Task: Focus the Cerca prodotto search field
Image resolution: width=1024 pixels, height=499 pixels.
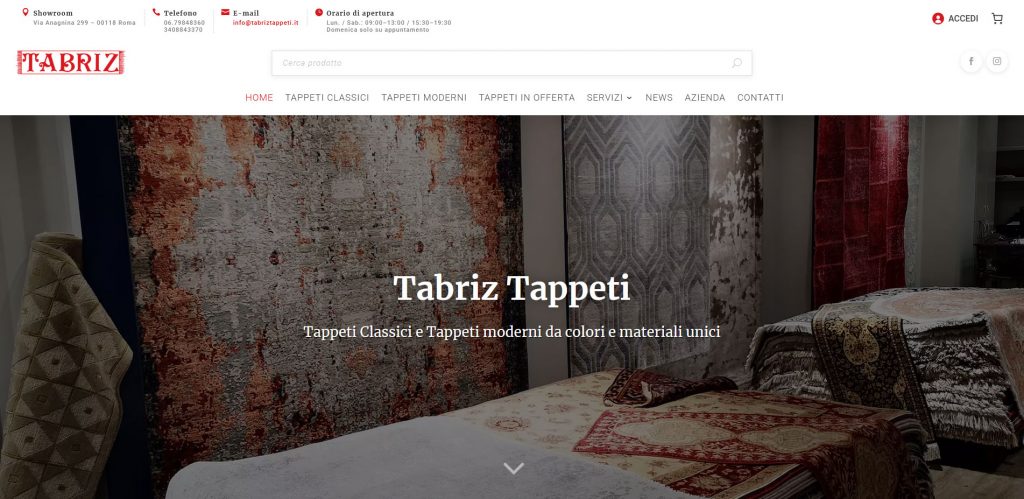Action: (x=511, y=63)
